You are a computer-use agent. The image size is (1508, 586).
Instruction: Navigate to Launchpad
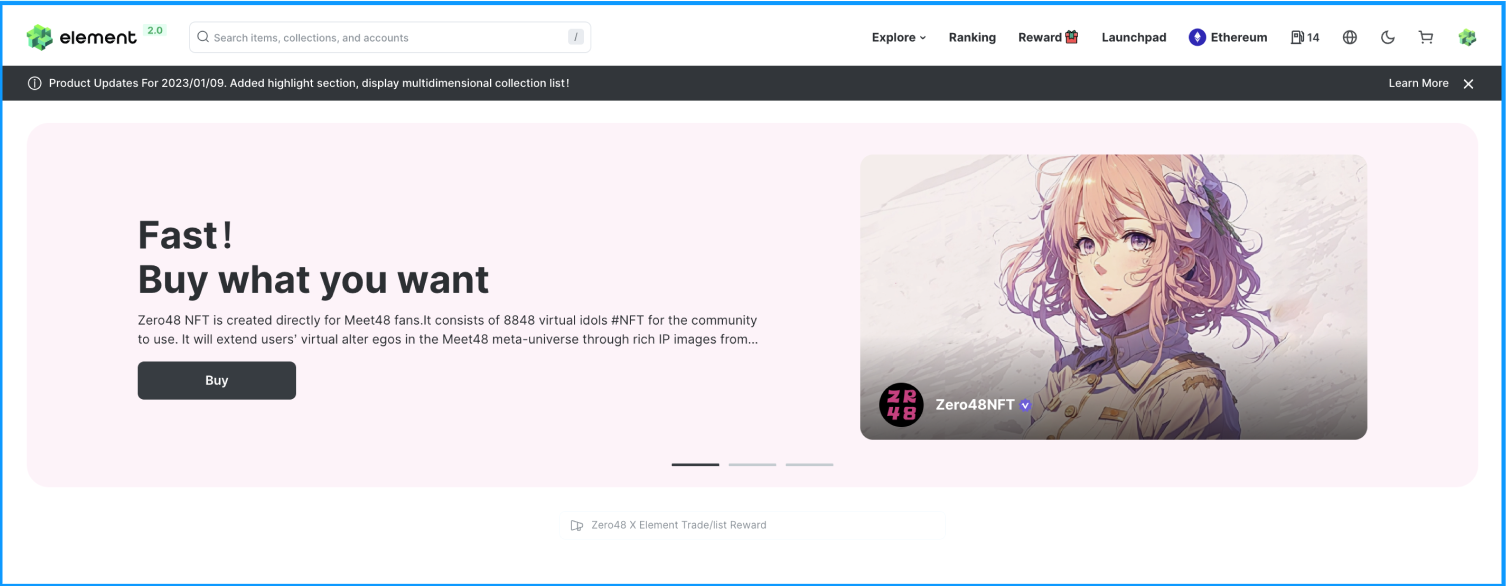[1134, 37]
